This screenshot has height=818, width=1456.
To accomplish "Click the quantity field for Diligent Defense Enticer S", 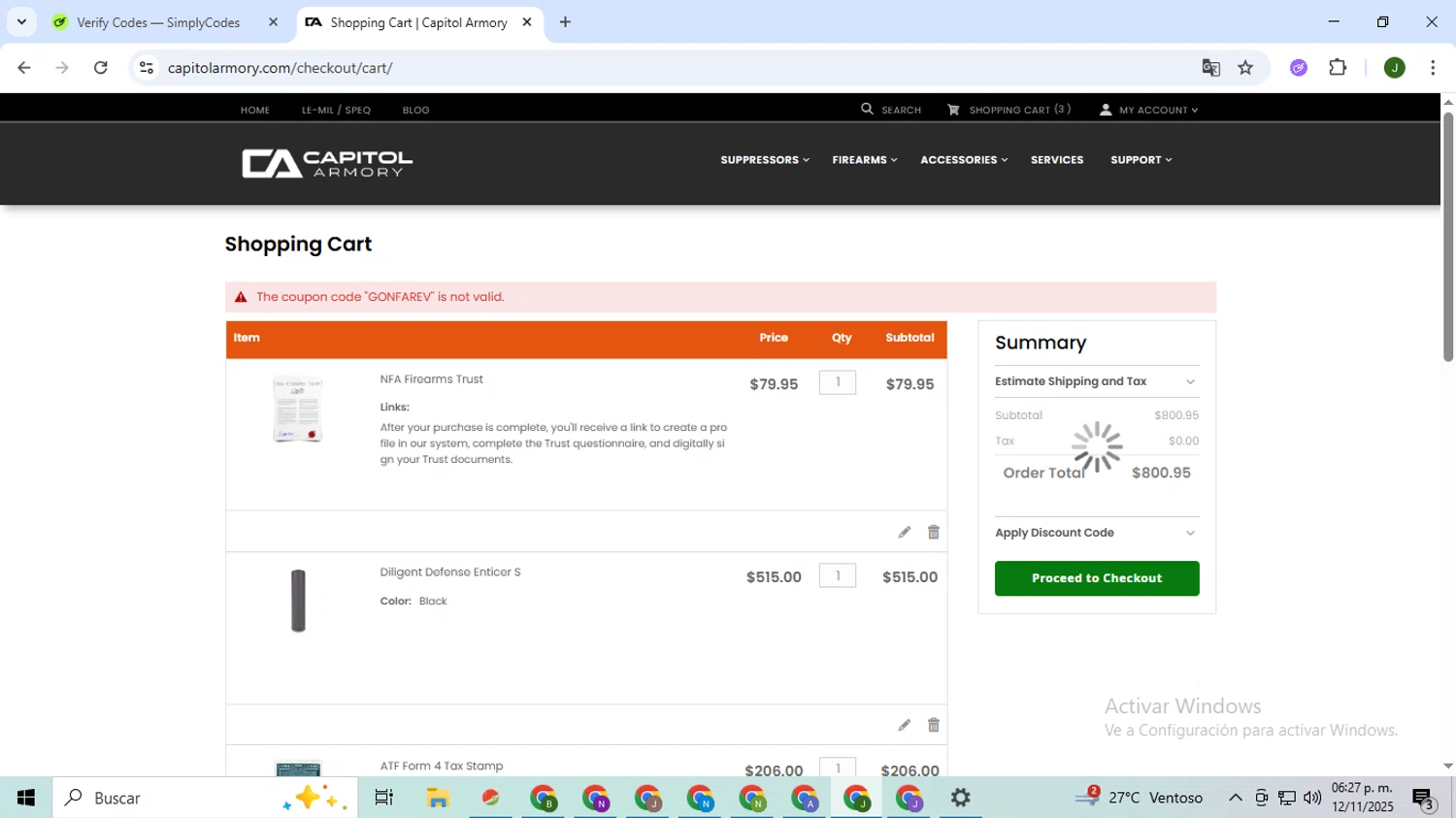I will pyautogui.click(x=838, y=575).
